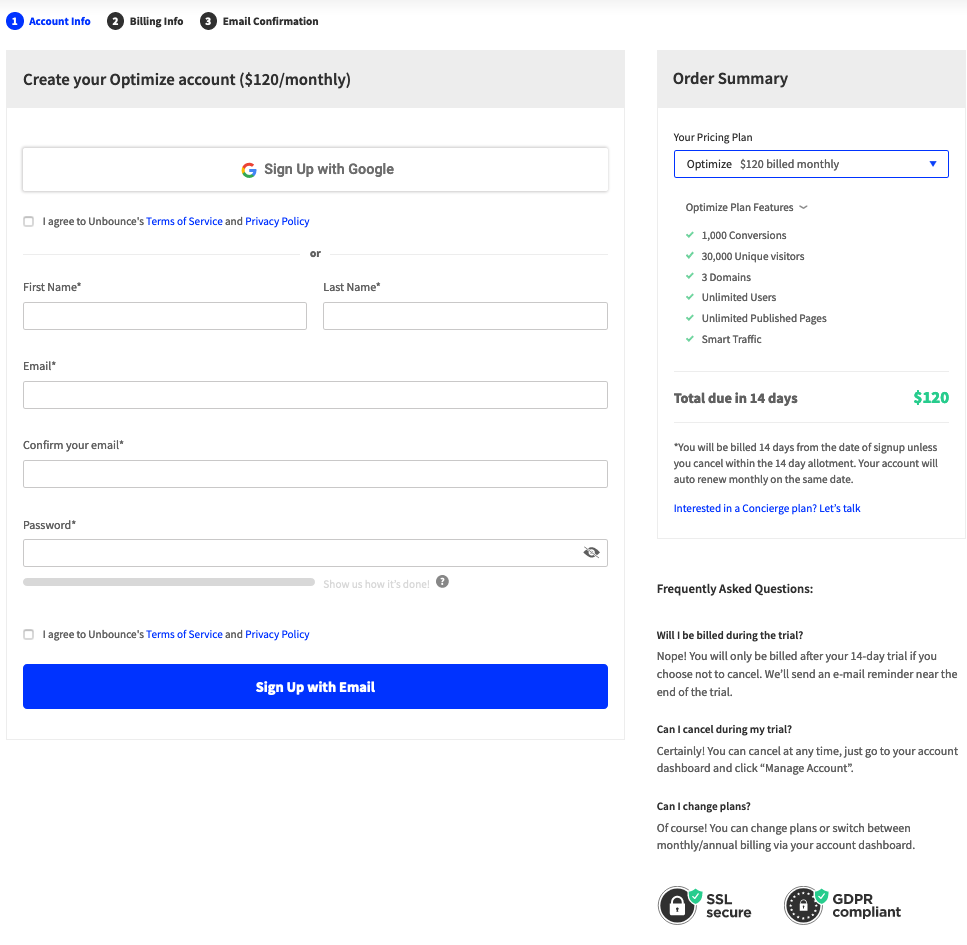Click checkmark next to Smart Traffic

click(x=689, y=338)
